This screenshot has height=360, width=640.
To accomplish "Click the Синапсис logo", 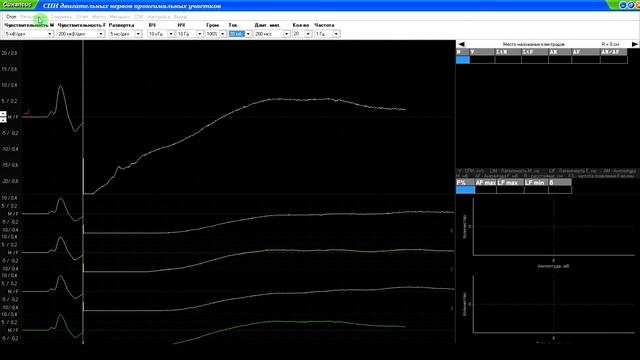I will coord(18,5).
